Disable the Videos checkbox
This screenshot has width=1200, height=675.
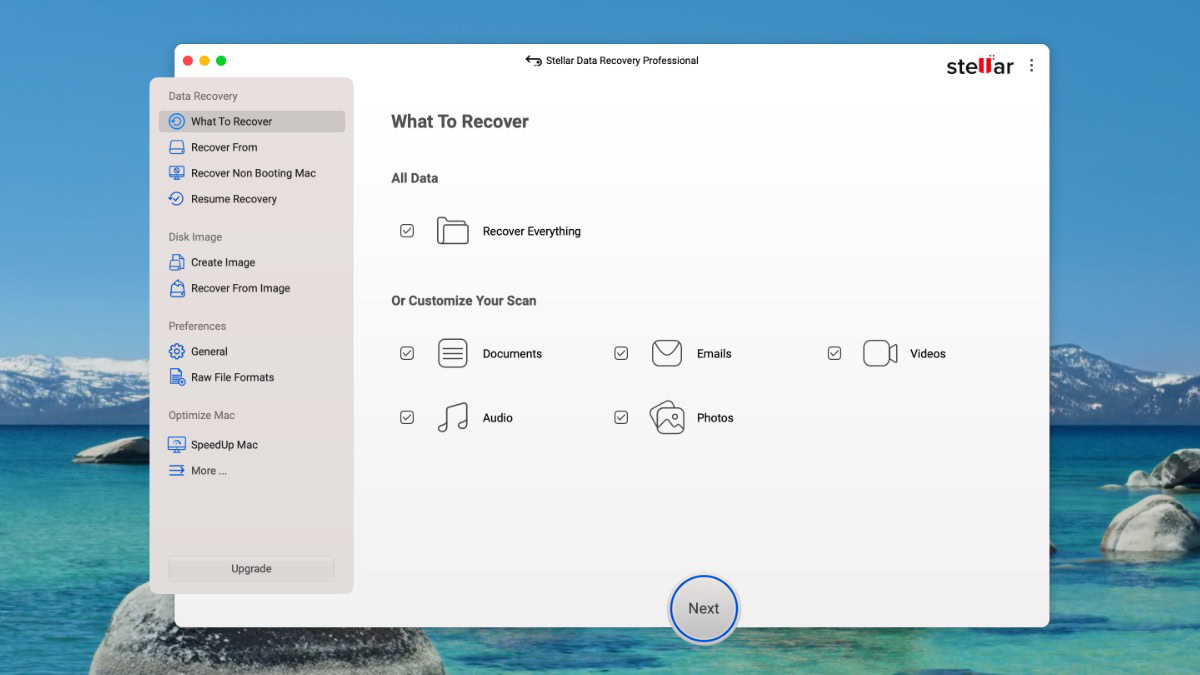pyautogui.click(x=834, y=353)
